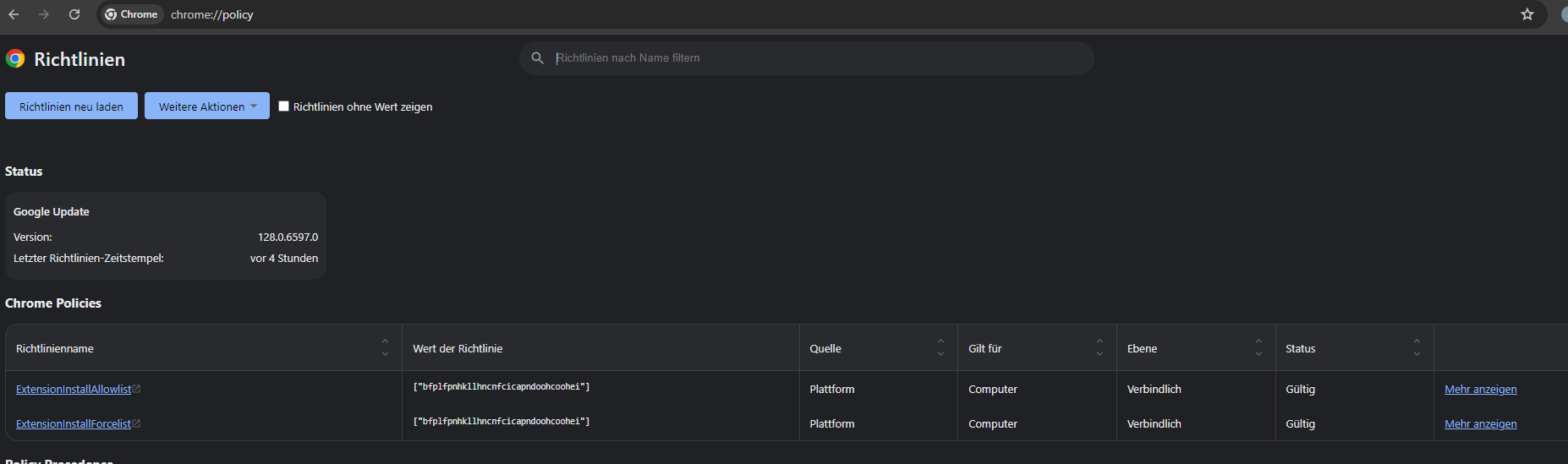
Task: Open the 'Weitere Aktionen' dropdown
Action: (206, 106)
